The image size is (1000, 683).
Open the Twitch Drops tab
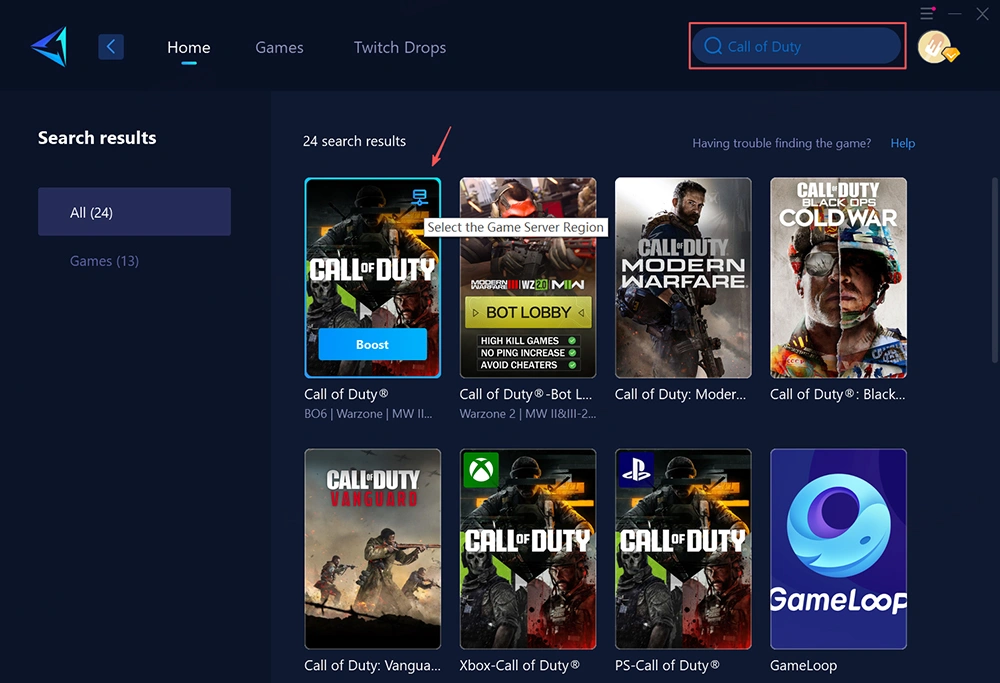pos(399,47)
